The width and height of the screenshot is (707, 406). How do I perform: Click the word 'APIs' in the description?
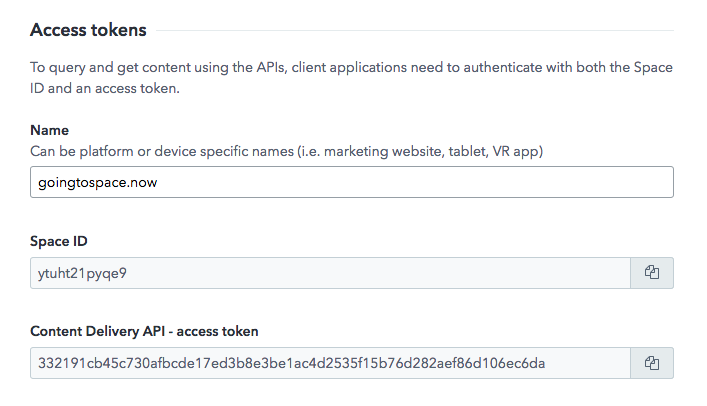[x=271, y=67]
